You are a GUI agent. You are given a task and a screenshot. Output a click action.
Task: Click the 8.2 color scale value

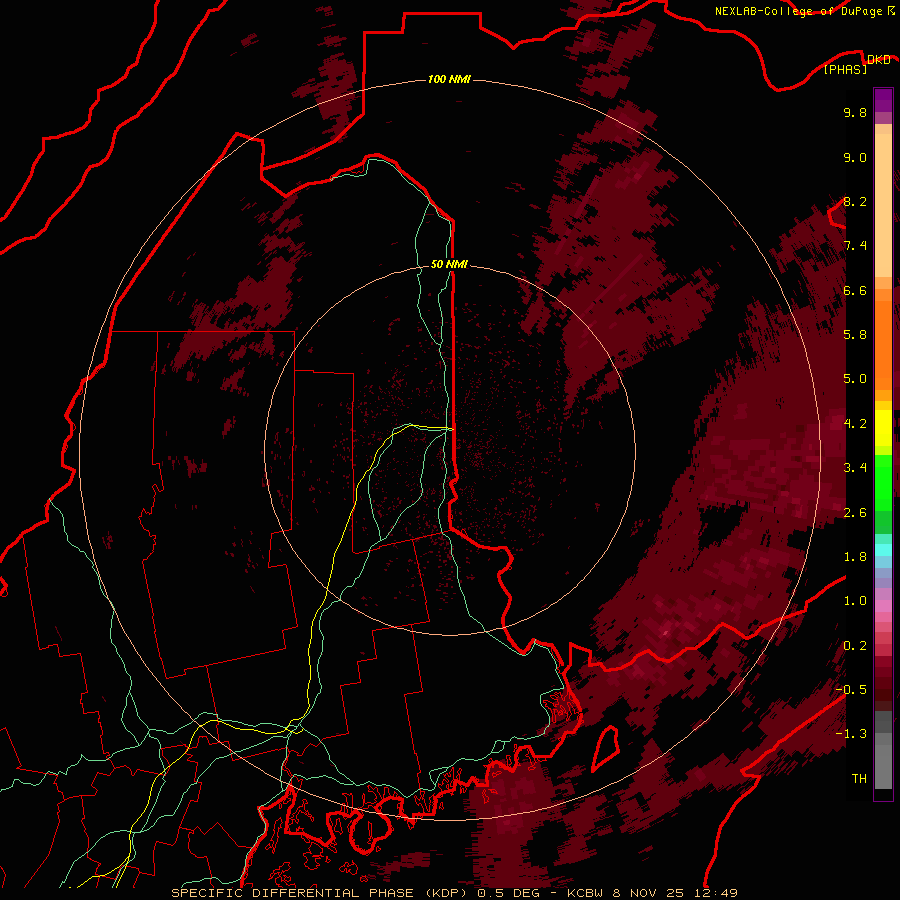[855, 201]
